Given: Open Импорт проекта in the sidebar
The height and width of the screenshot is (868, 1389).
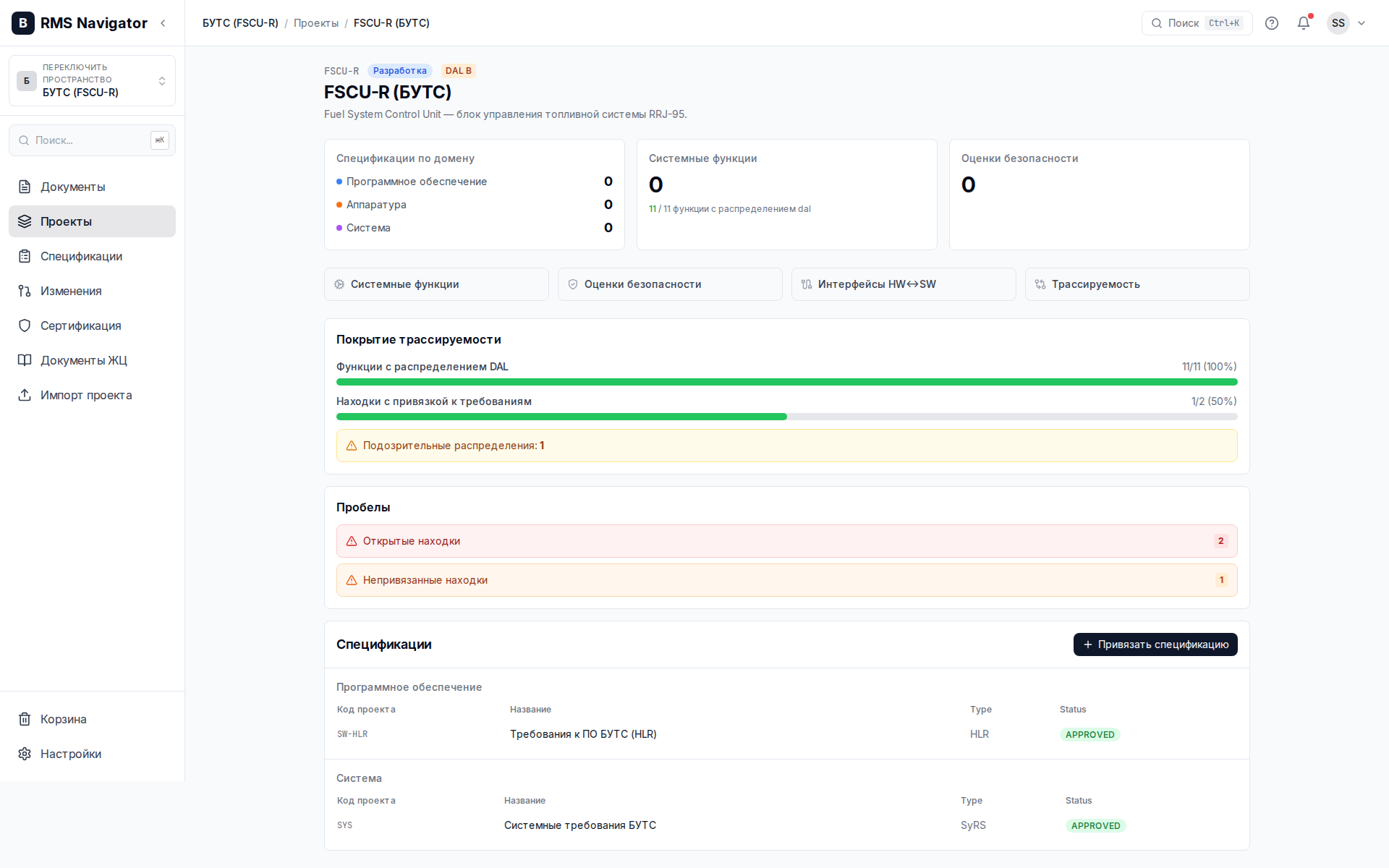Looking at the screenshot, I should (92, 395).
